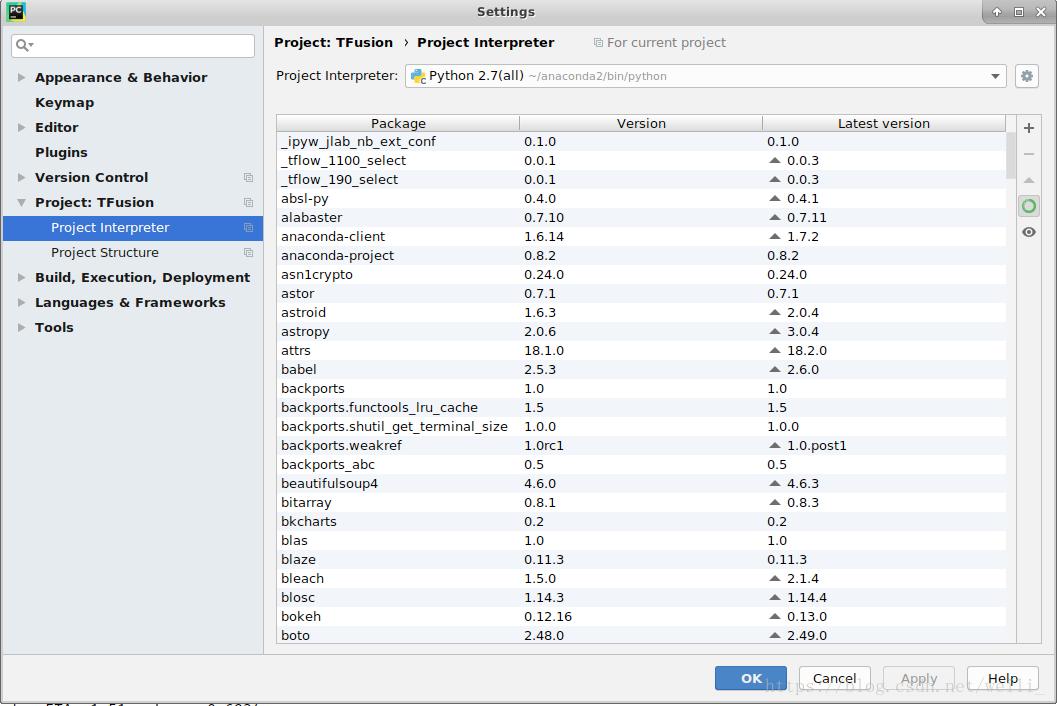The width and height of the screenshot is (1057, 706).
Task: Confirm settings with the OK button
Action: pyautogui.click(x=750, y=678)
